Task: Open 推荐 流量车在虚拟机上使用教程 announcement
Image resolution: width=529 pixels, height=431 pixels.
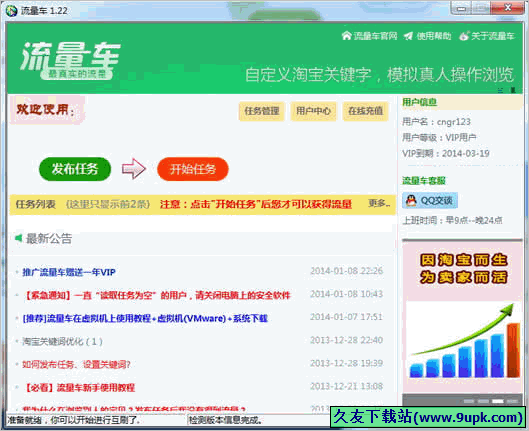Action: [x=145, y=318]
